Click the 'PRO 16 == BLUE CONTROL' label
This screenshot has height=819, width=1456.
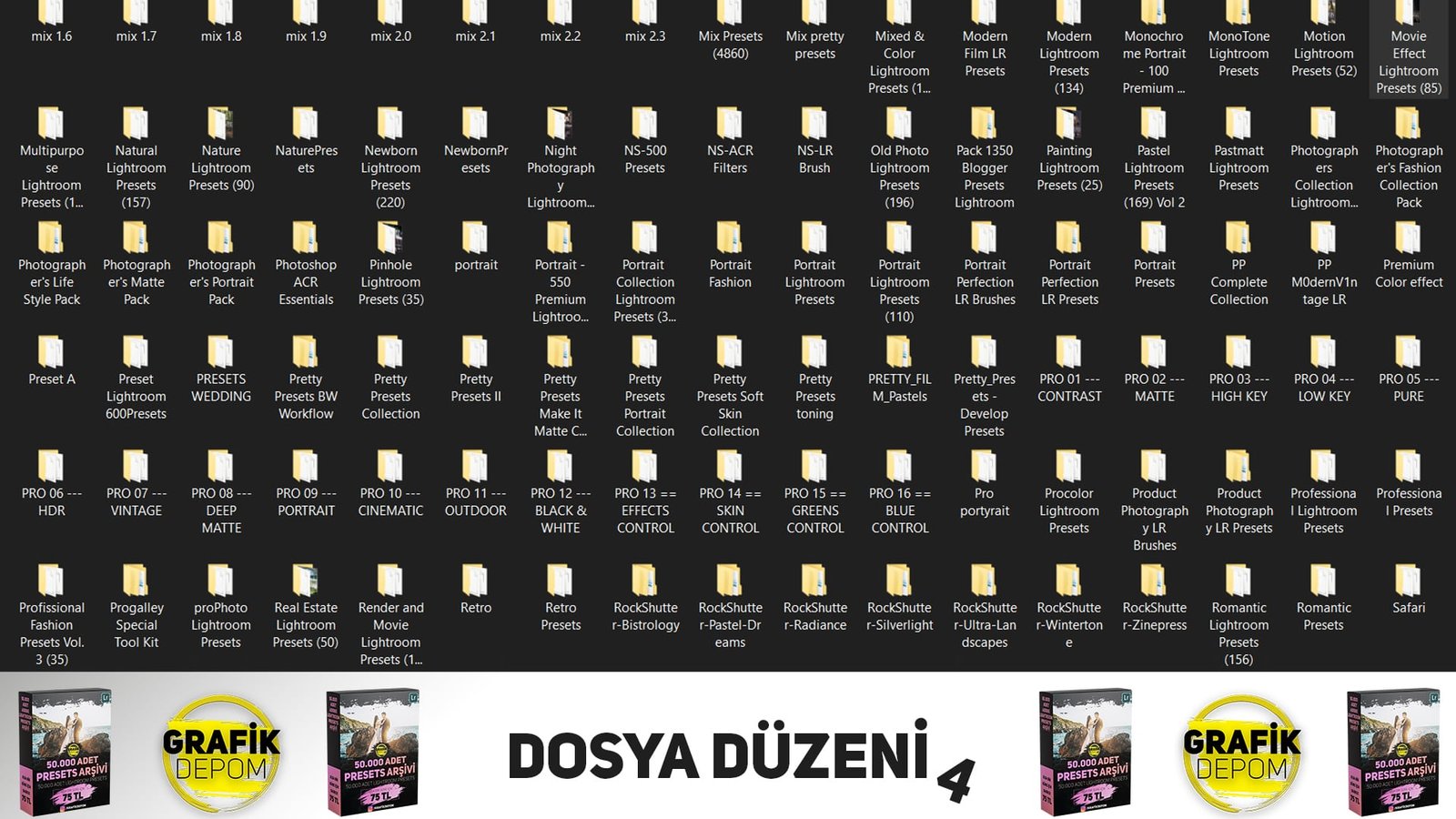pyautogui.click(x=899, y=511)
